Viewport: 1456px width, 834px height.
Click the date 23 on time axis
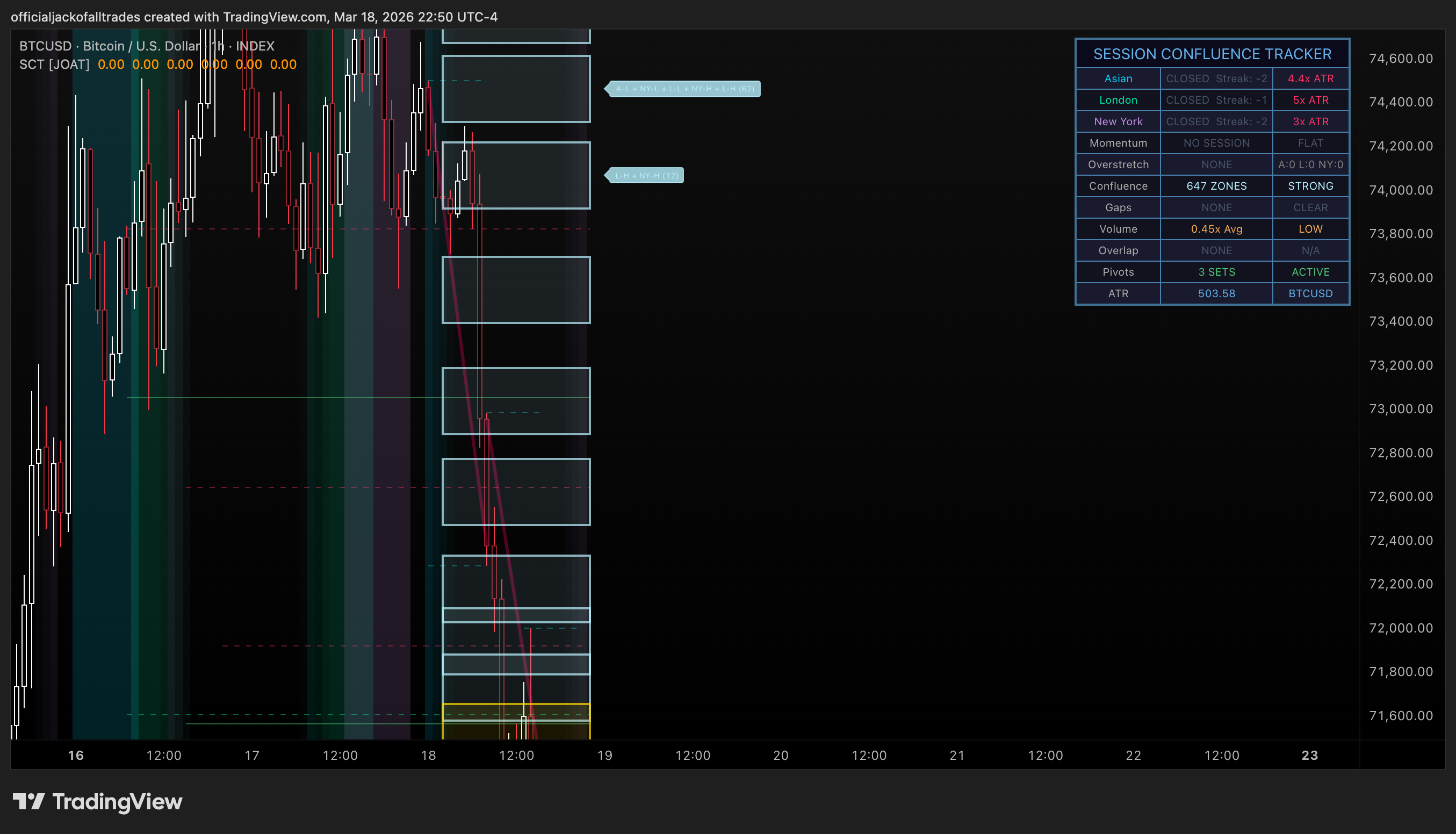click(x=1310, y=755)
